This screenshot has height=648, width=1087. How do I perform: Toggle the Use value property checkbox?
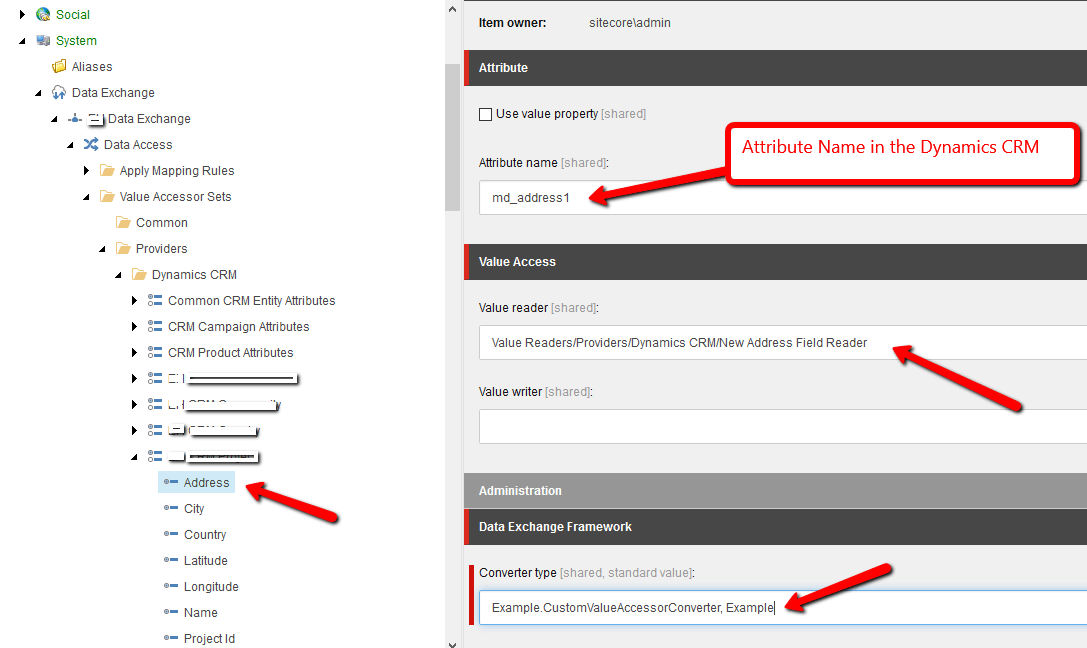point(485,114)
